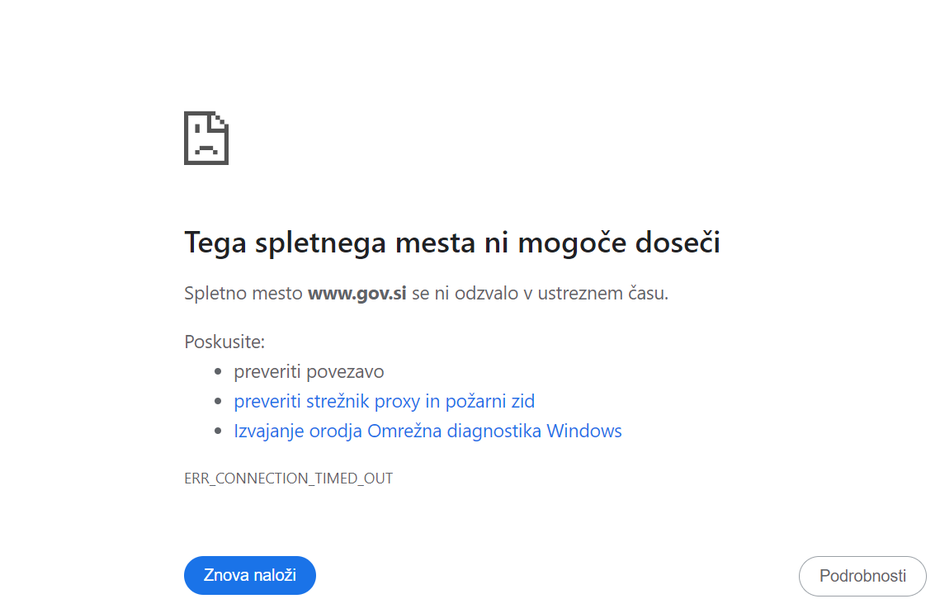Click the Windows network diagnostics suggestion text

pyautogui.click(x=428, y=431)
